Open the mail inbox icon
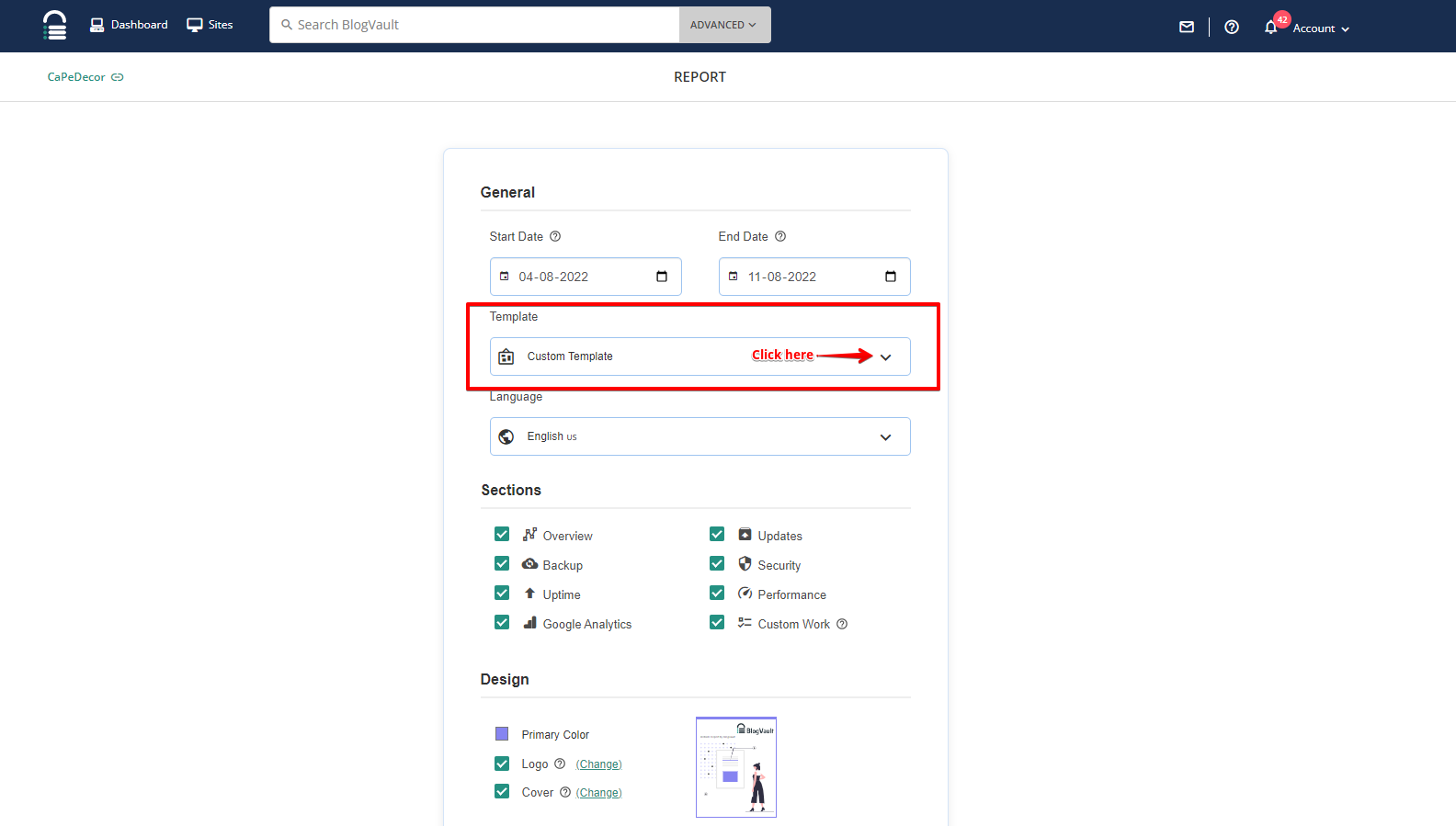1456x826 pixels. [x=1187, y=28]
